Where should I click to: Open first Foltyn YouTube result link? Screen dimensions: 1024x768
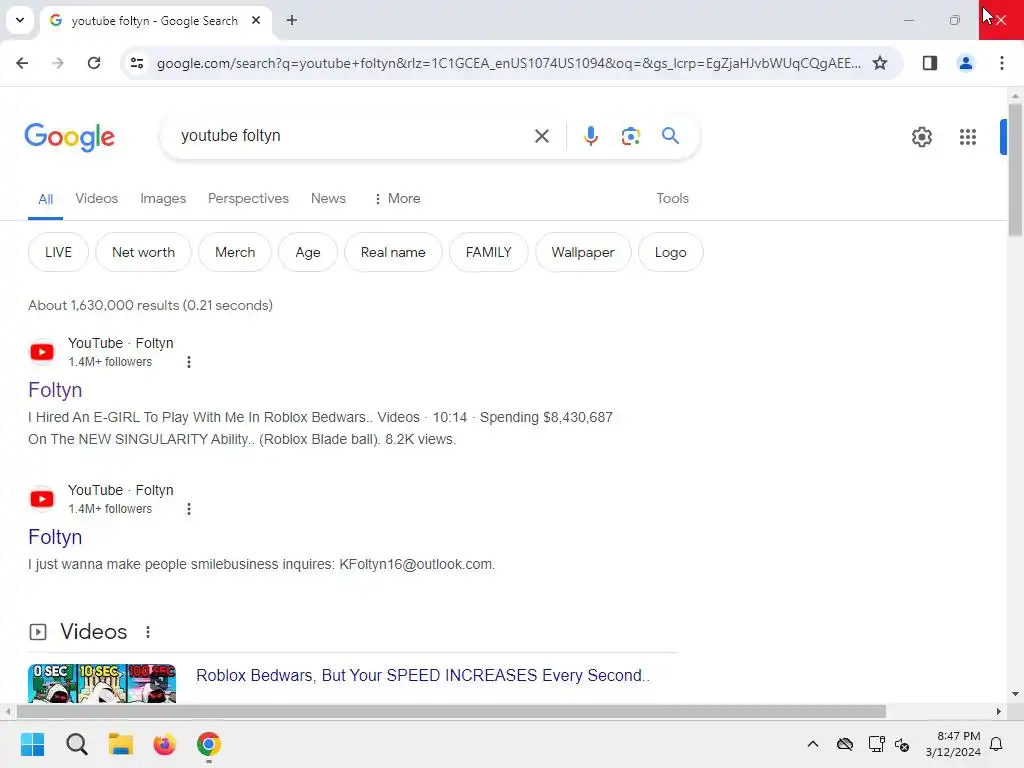click(x=55, y=390)
